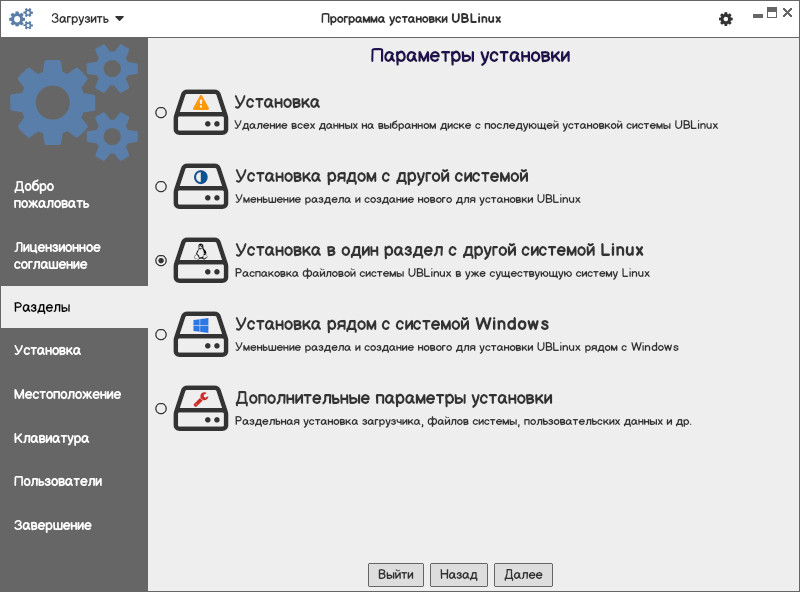Image resolution: width=800 pixels, height=592 pixels.
Task: Click the warning-sign disk icon for Установка
Action: [x=201, y=113]
